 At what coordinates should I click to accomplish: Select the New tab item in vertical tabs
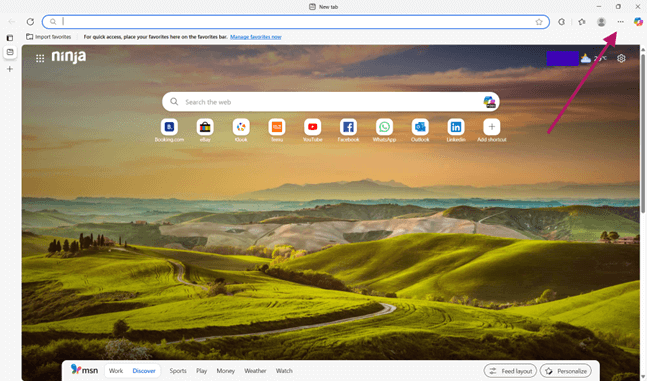10,52
